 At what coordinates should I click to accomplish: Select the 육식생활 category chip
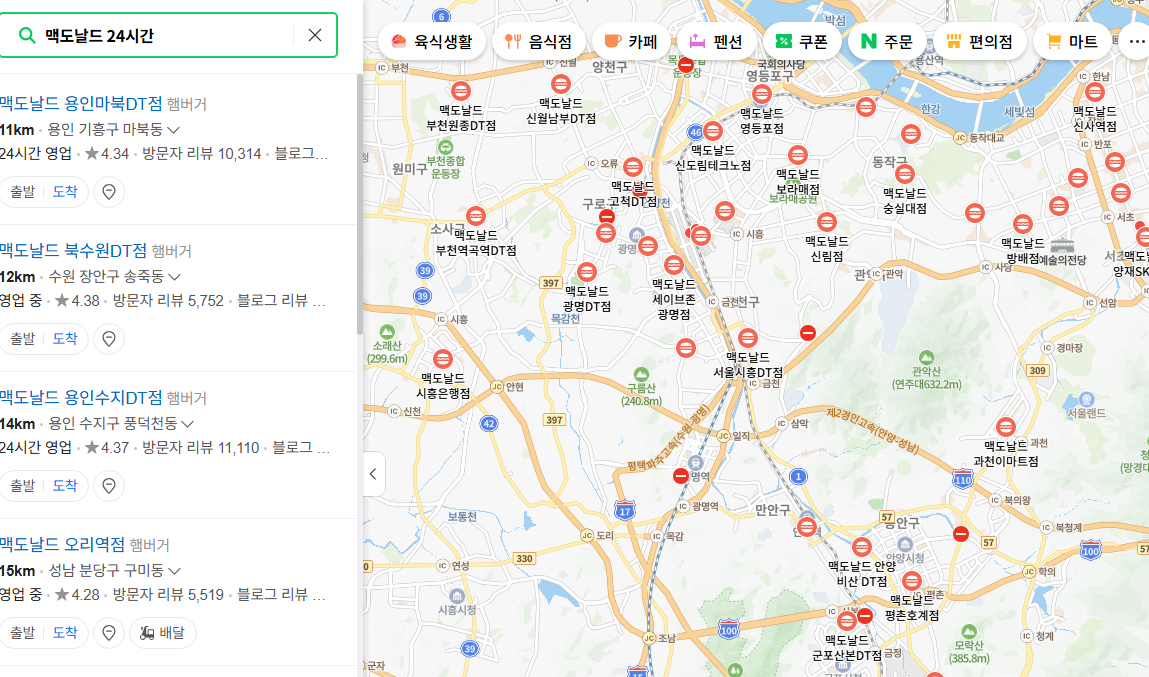[432, 42]
